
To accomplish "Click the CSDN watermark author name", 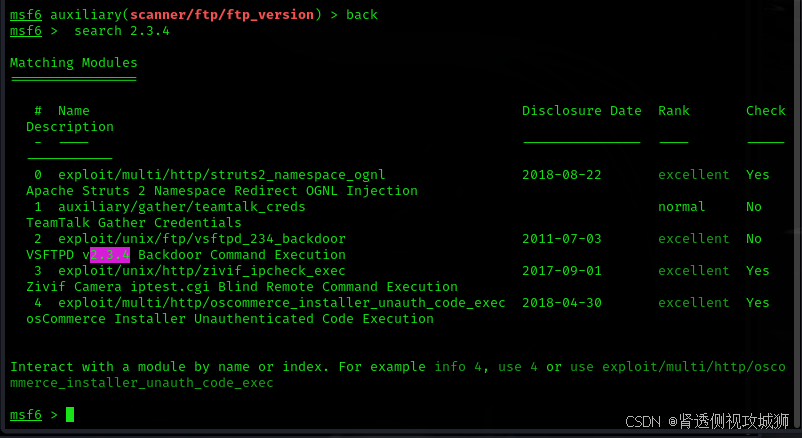I will coord(733,422).
